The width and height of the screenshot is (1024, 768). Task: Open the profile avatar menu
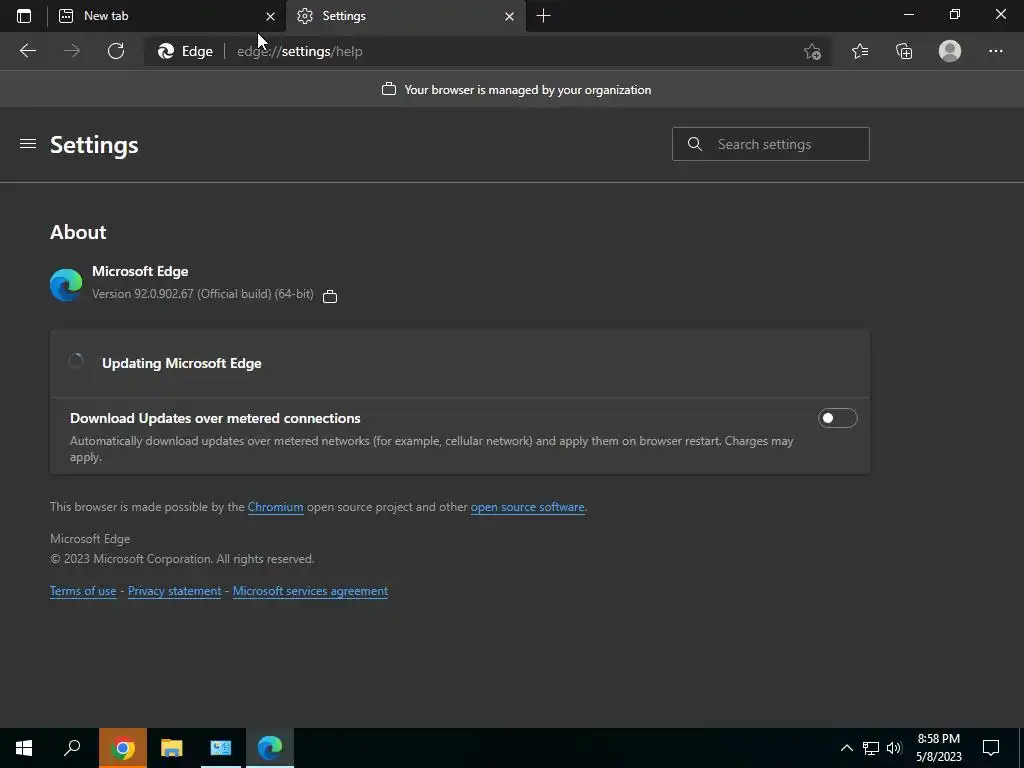point(950,51)
